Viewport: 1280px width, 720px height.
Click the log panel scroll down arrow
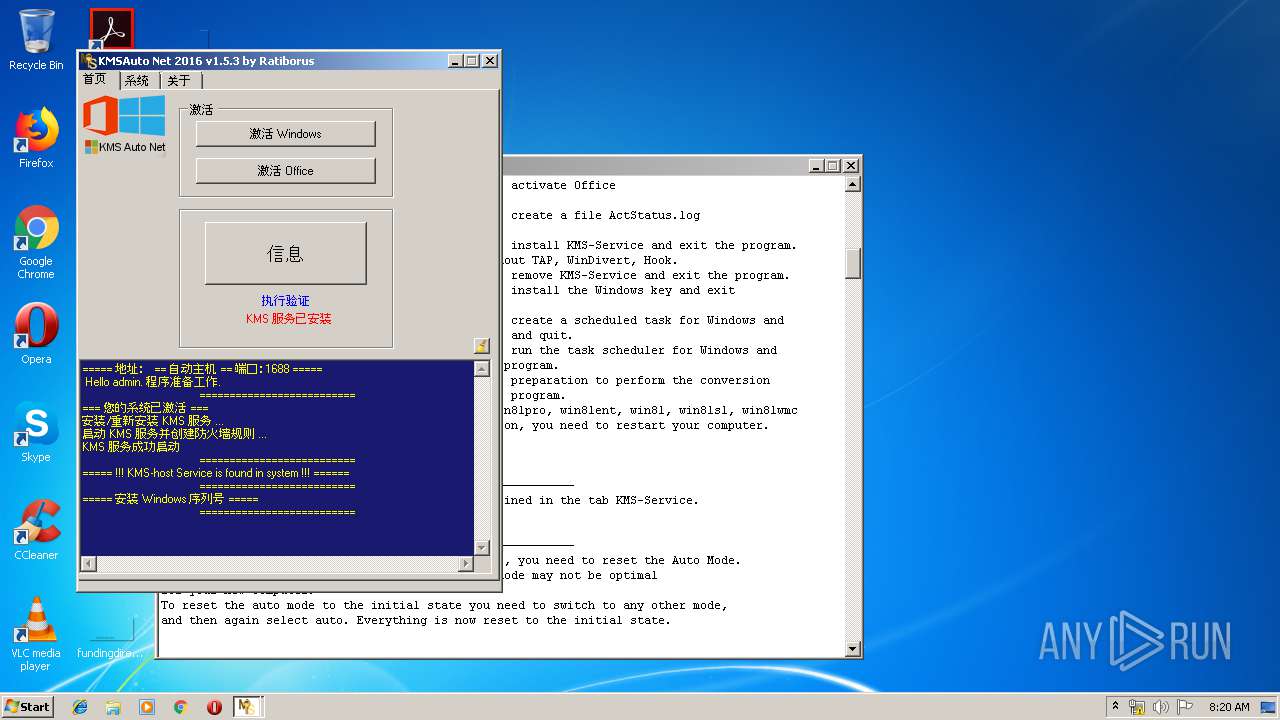click(x=482, y=547)
